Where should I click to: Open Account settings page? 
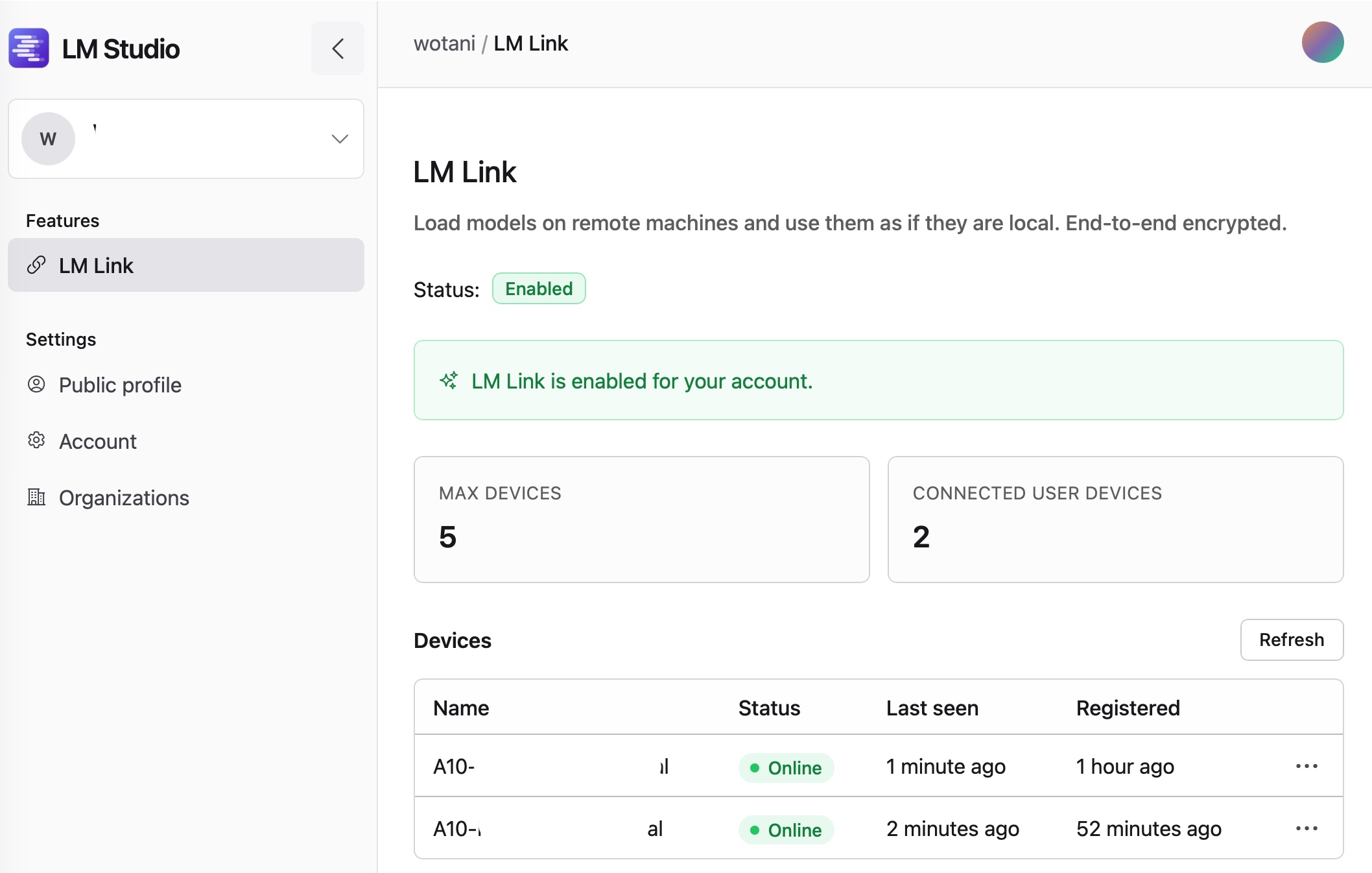point(98,442)
